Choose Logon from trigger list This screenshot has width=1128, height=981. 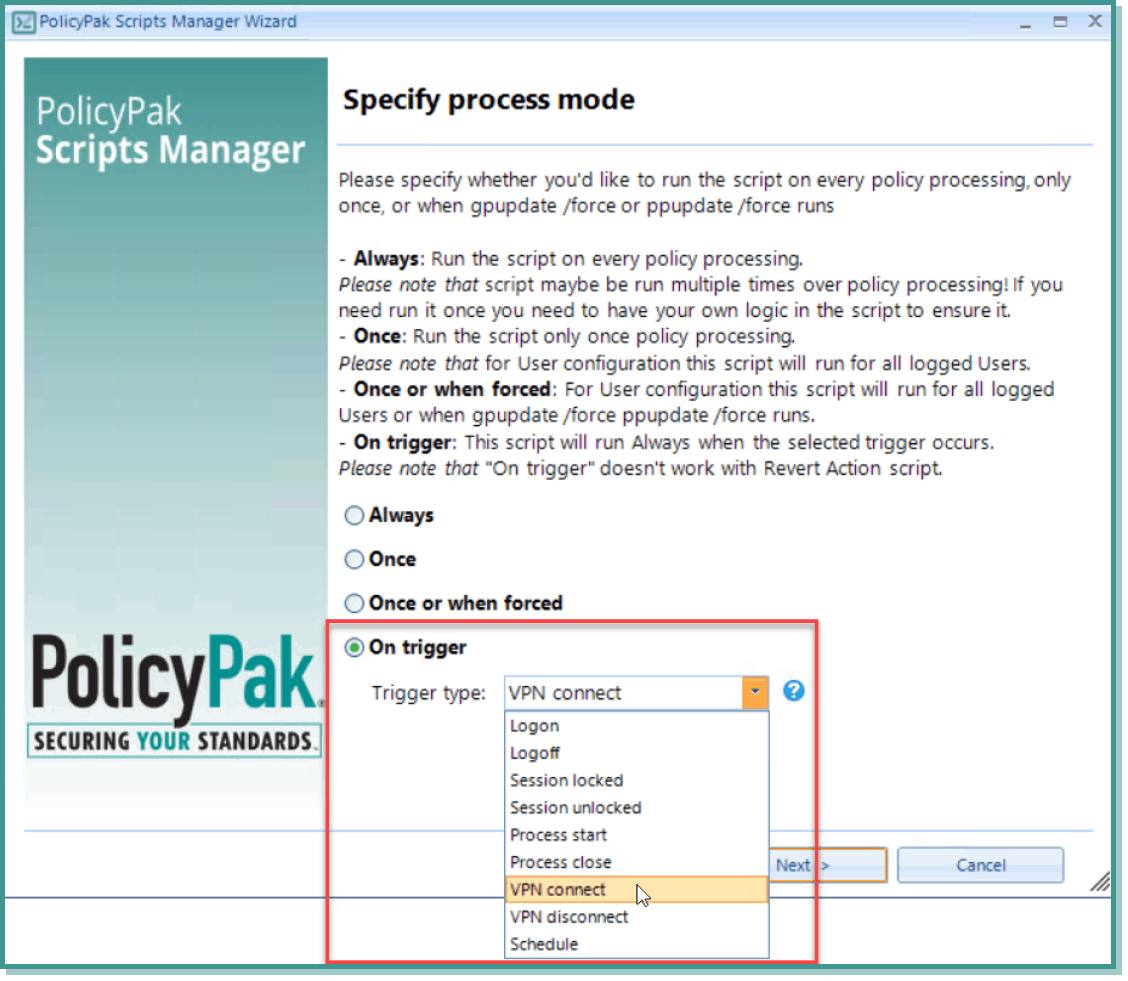pos(637,726)
